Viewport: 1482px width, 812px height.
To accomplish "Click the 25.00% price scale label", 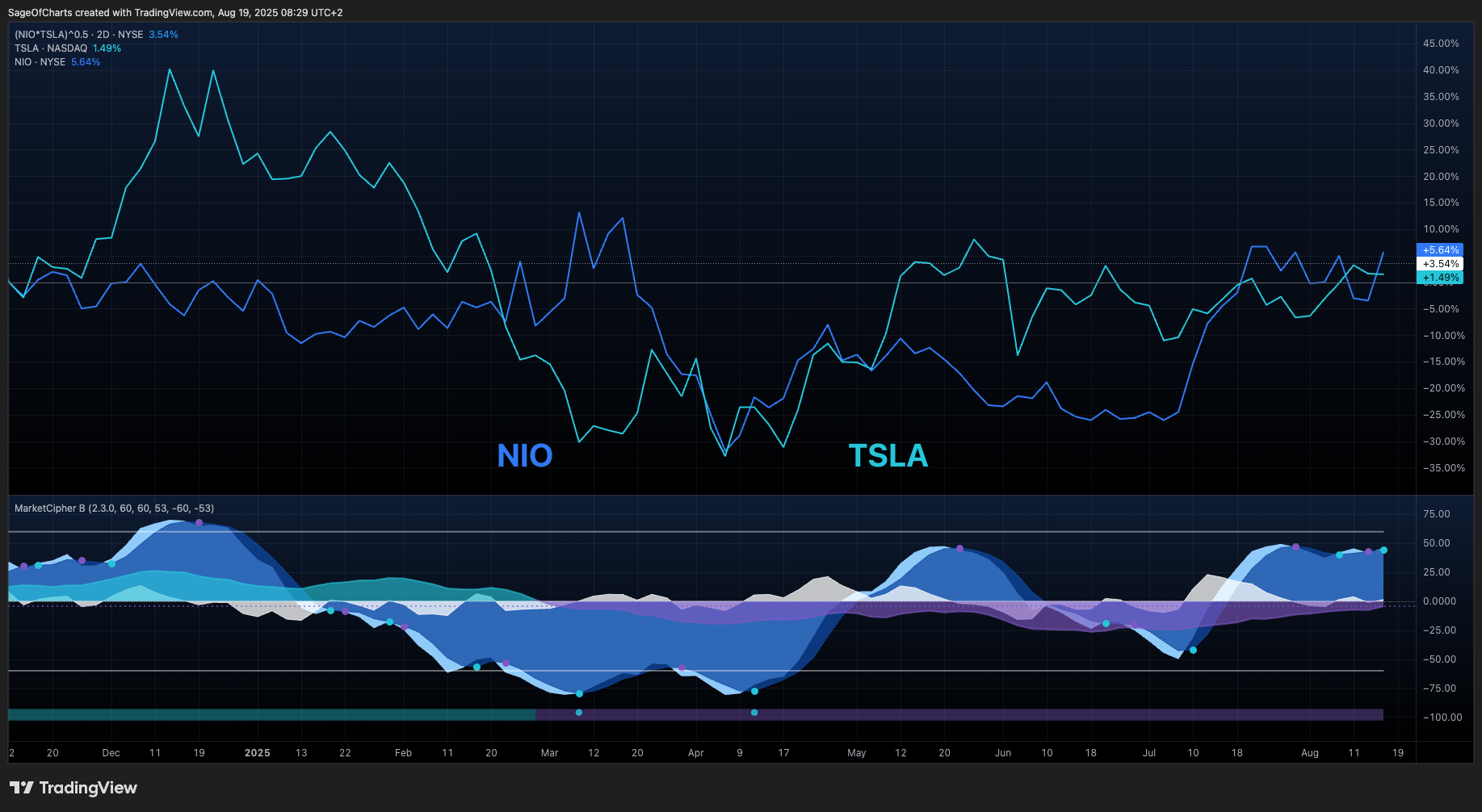I will 1441,150.
